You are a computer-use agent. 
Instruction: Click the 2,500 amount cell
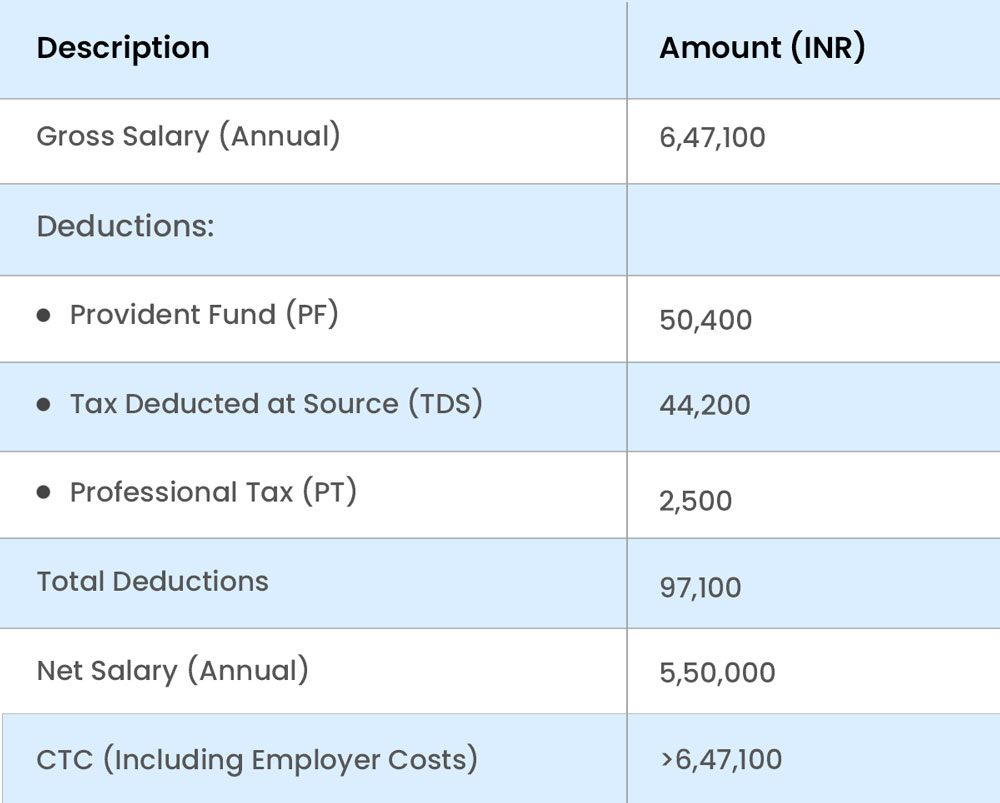(x=695, y=500)
